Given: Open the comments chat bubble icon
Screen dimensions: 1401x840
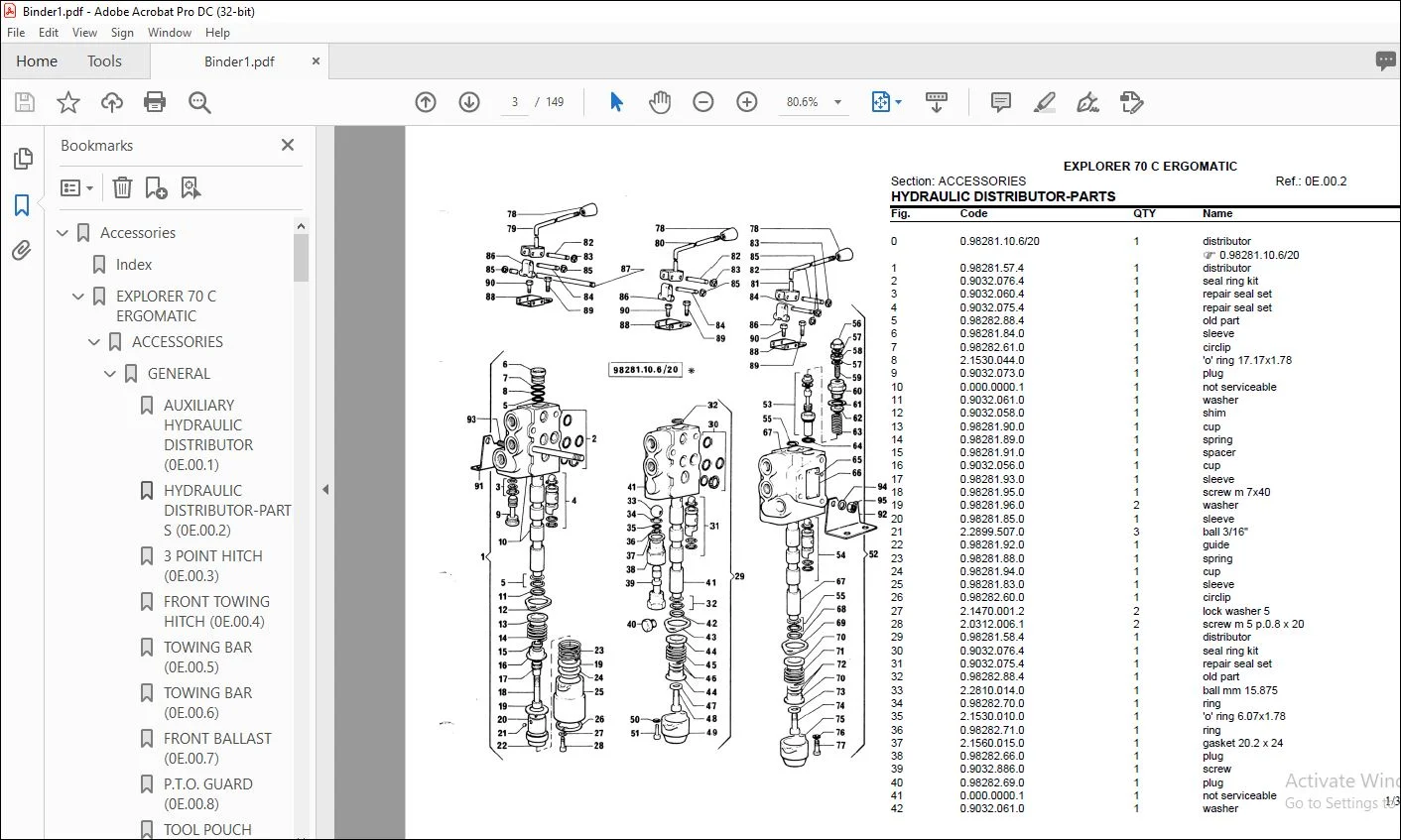Looking at the screenshot, I should [1386, 61].
